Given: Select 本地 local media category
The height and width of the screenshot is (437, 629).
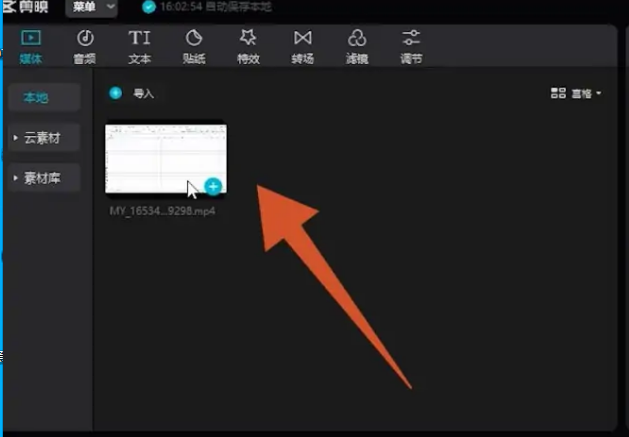Looking at the screenshot, I should tap(44, 98).
